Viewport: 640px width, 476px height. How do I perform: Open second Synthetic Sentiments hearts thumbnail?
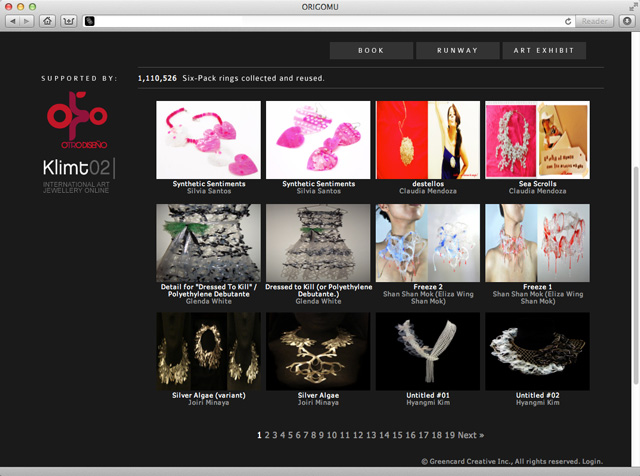pyautogui.click(x=318, y=140)
